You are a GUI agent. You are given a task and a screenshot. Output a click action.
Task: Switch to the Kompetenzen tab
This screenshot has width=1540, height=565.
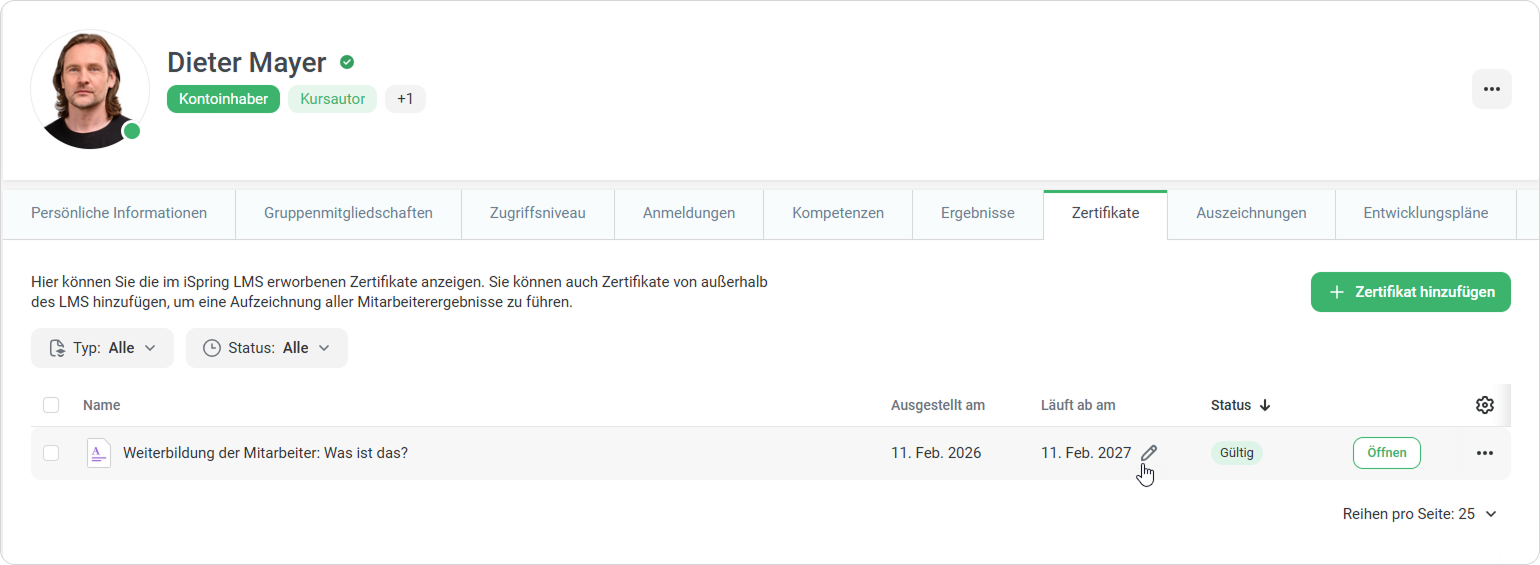[837, 213]
